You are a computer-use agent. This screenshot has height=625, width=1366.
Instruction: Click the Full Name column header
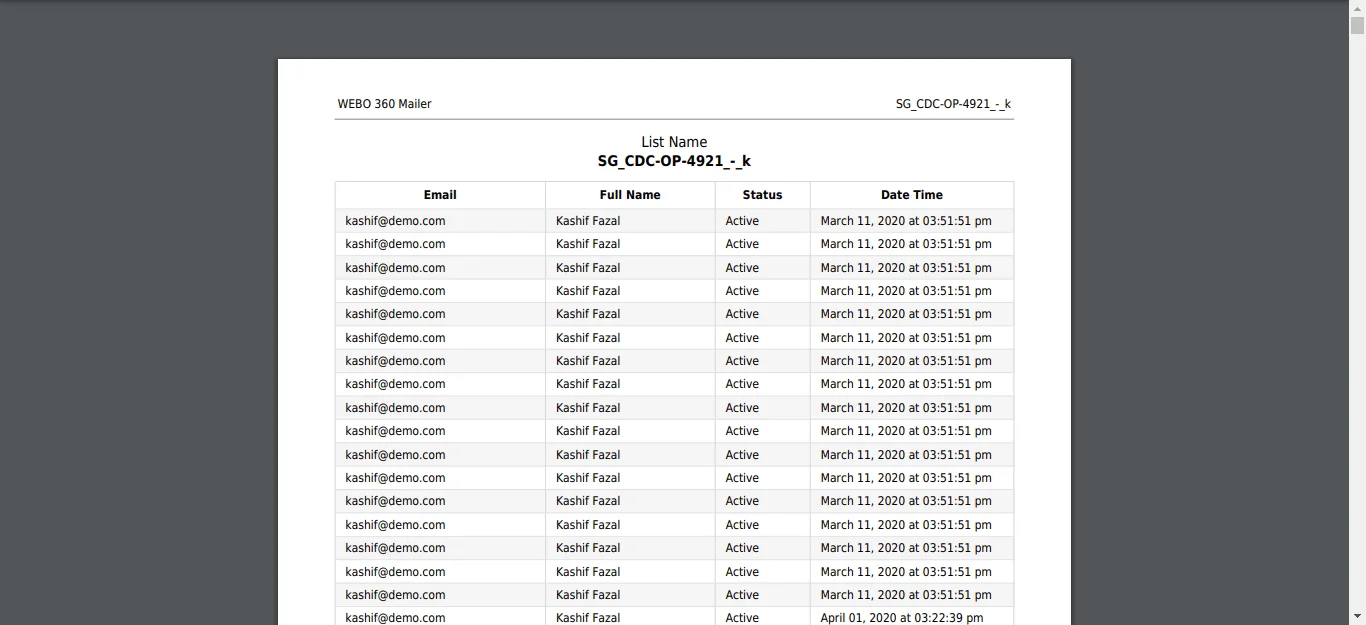630,195
